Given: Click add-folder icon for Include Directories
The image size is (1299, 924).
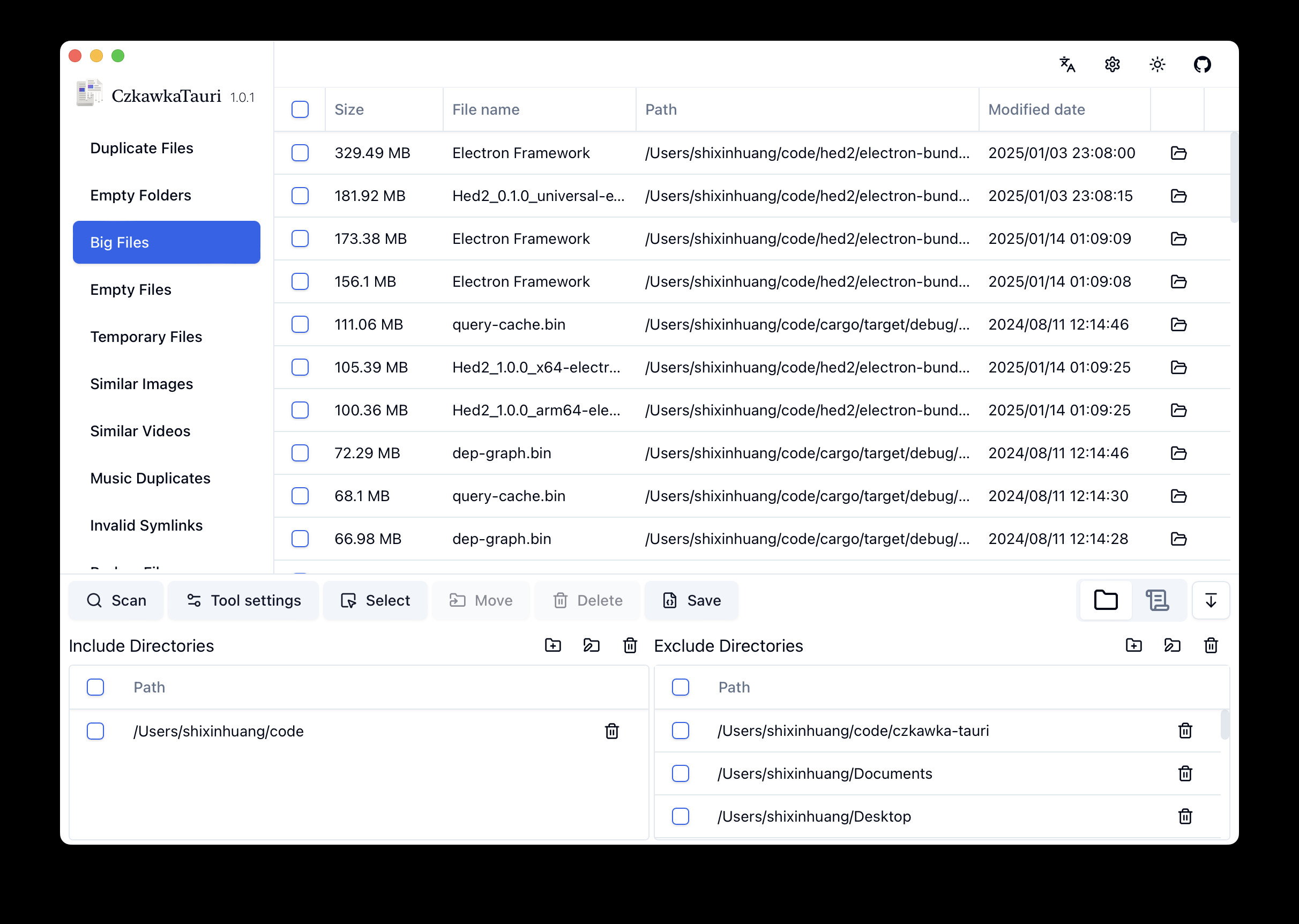Looking at the screenshot, I should 553,645.
